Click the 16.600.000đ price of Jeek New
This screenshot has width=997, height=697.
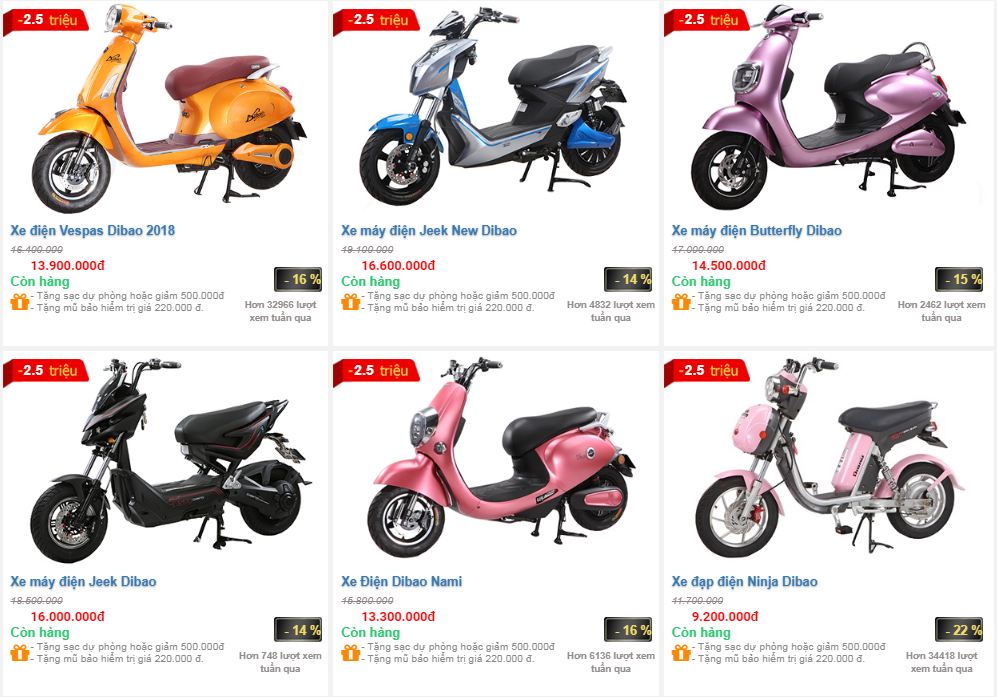point(398,266)
